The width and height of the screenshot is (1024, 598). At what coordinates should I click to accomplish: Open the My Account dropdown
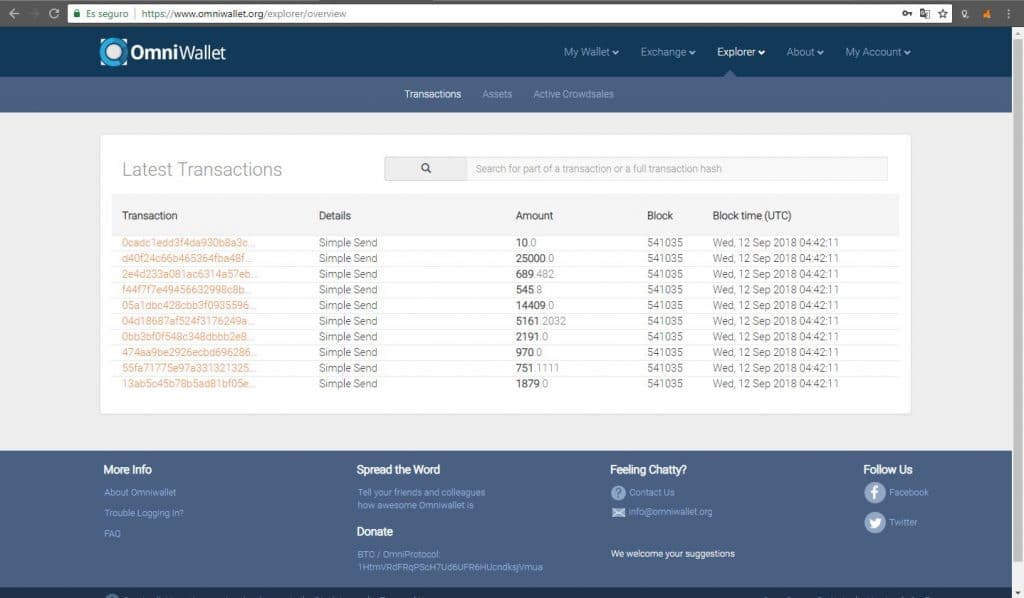pyautogui.click(x=878, y=52)
